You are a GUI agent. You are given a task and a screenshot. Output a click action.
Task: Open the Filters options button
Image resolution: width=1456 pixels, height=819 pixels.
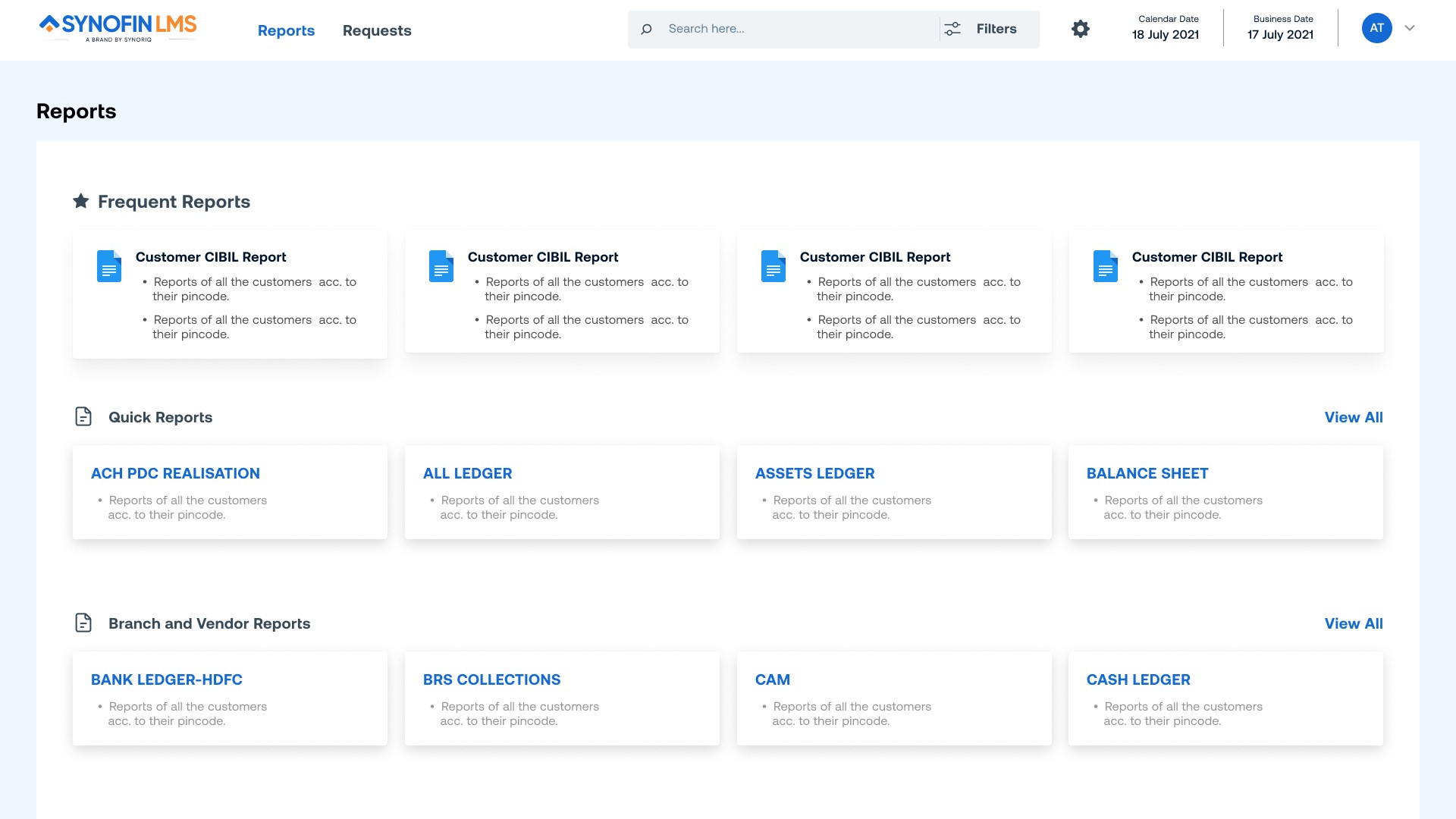tap(996, 29)
